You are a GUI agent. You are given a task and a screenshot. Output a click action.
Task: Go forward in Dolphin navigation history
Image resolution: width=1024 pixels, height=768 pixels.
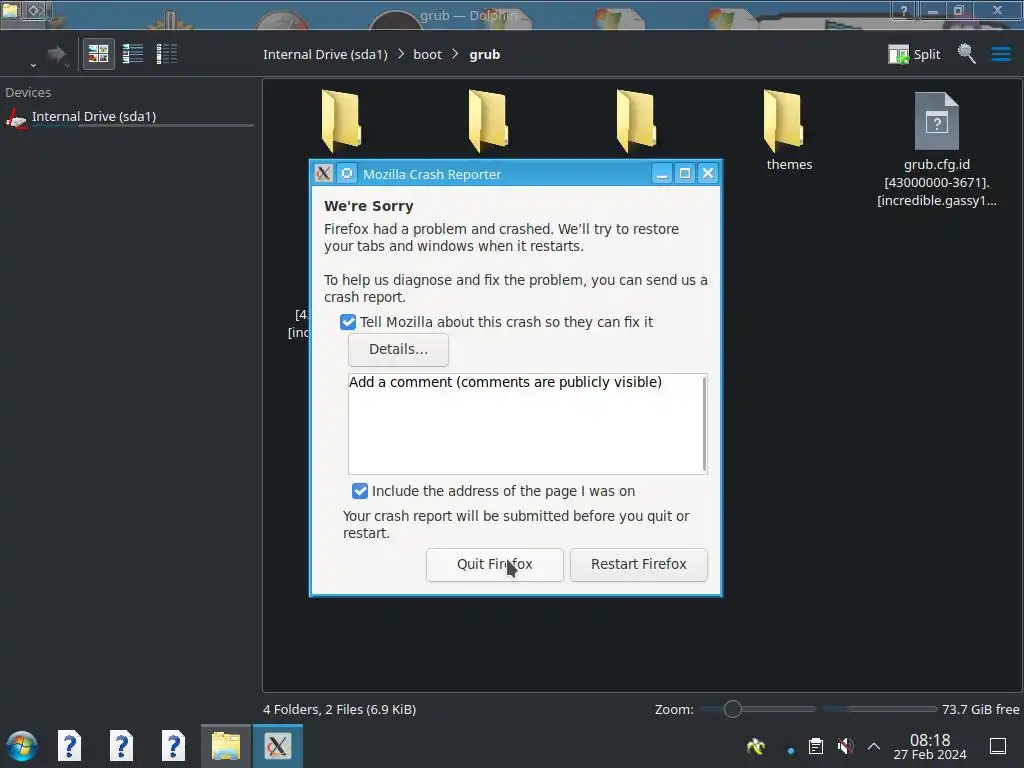[x=57, y=54]
